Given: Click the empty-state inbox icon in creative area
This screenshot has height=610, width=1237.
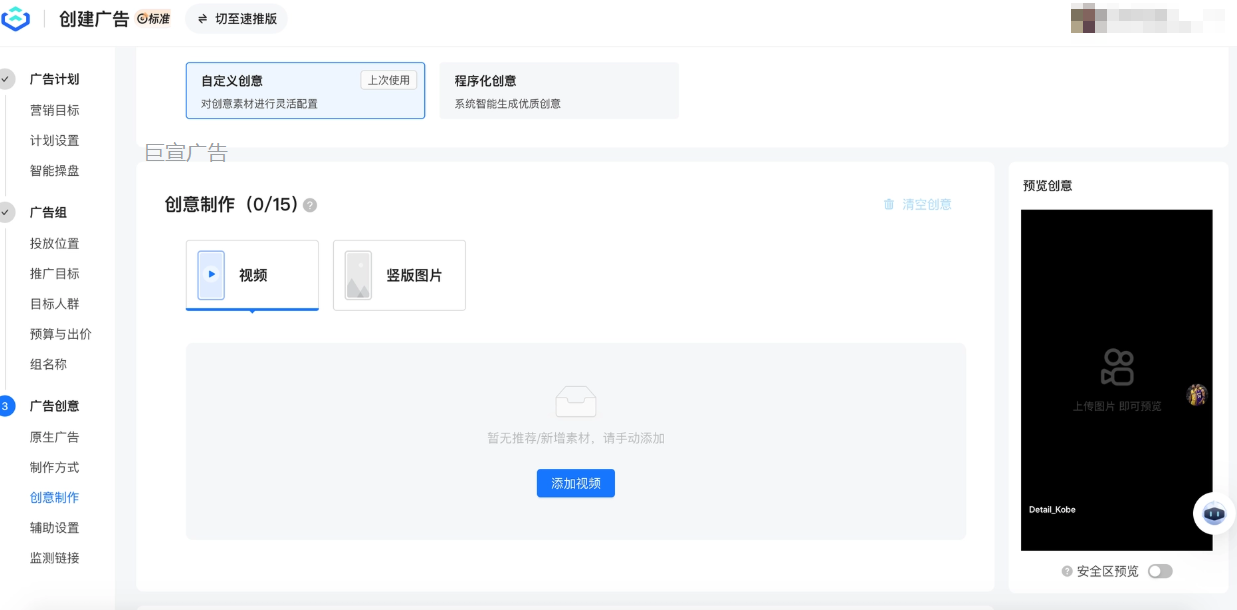Looking at the screenshot, I should point(575,401).
